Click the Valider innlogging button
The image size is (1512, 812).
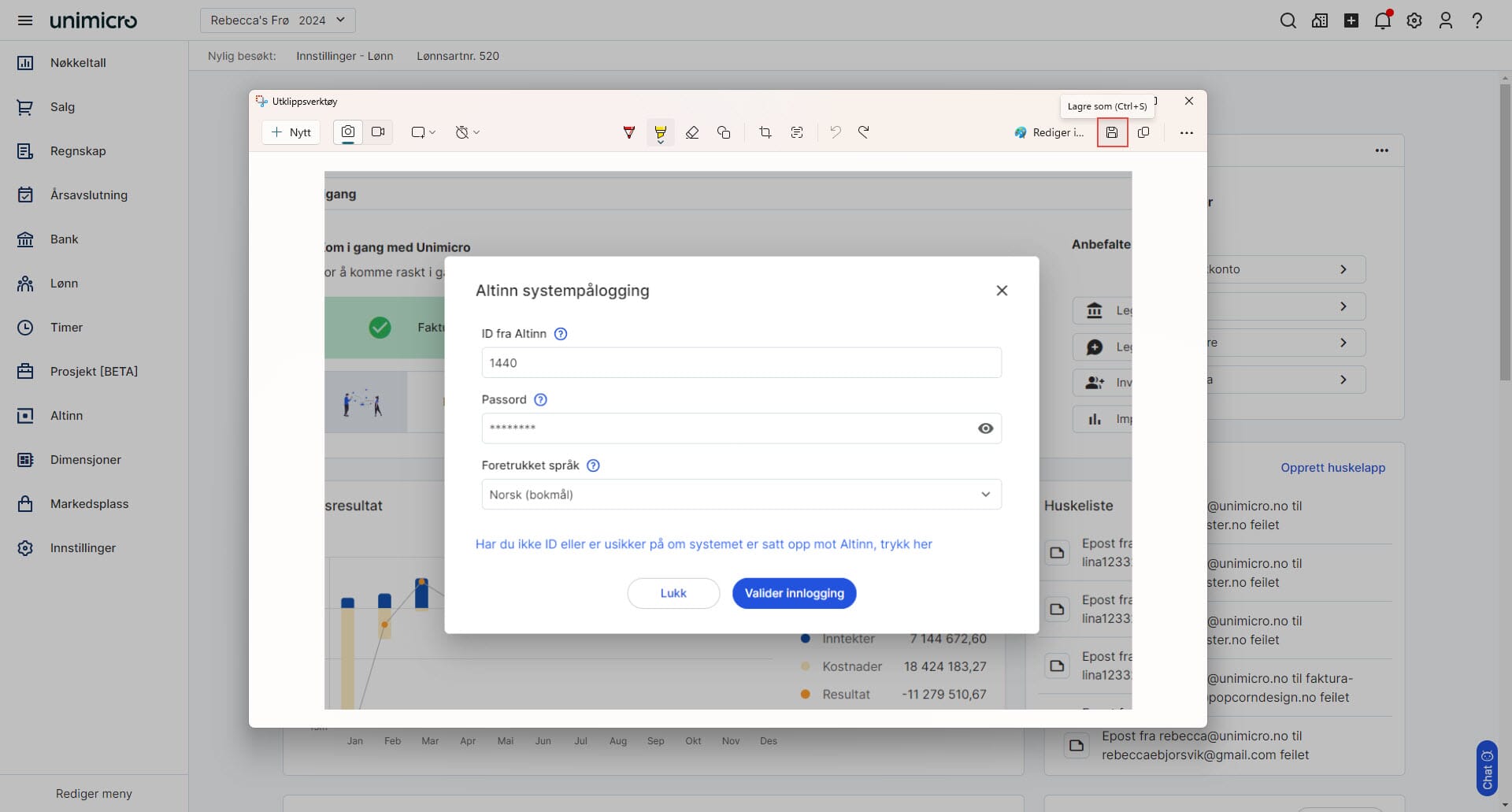(x=794, y=593)
